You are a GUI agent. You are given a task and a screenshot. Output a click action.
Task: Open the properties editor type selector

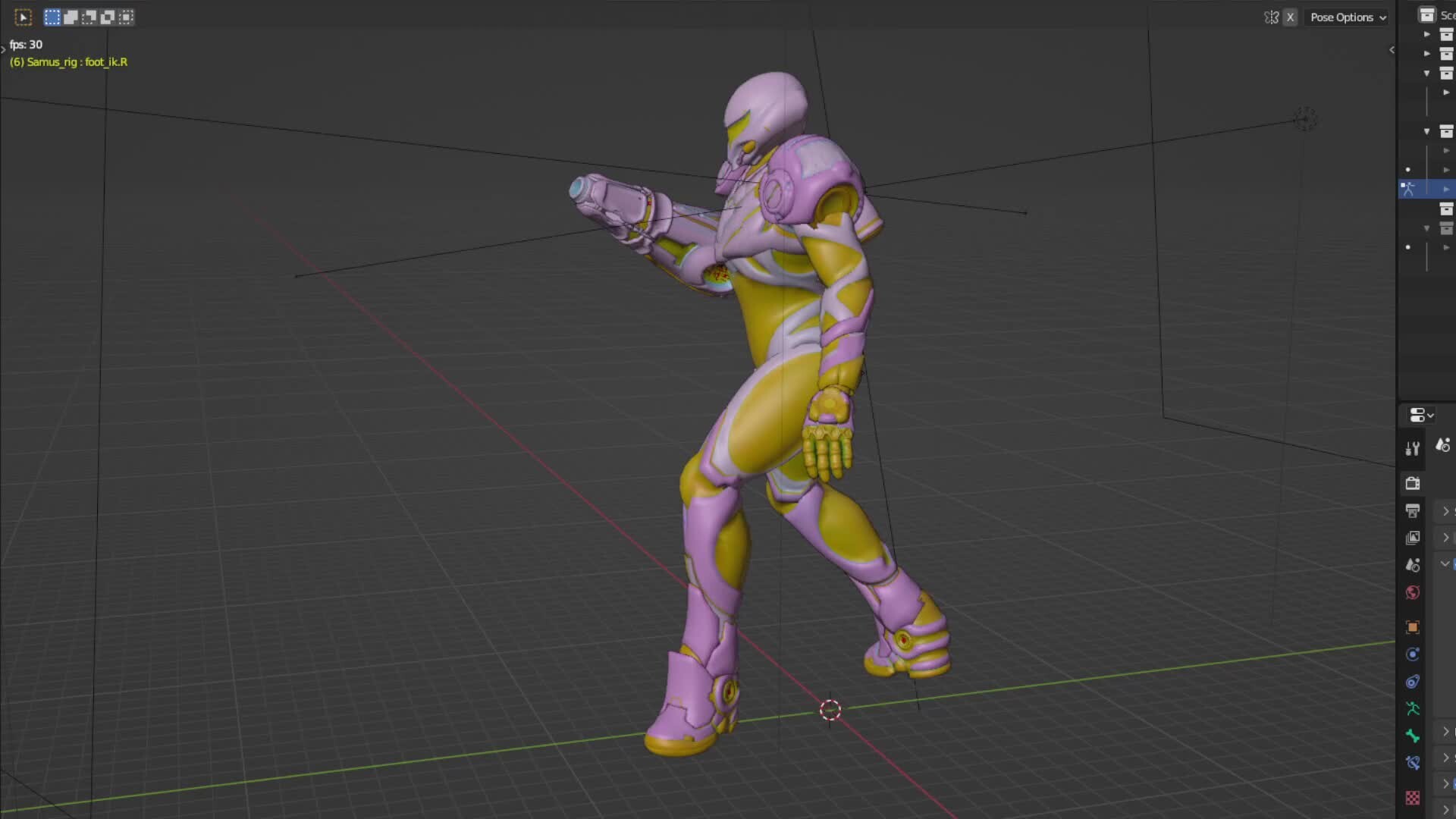coord(1418,416)
